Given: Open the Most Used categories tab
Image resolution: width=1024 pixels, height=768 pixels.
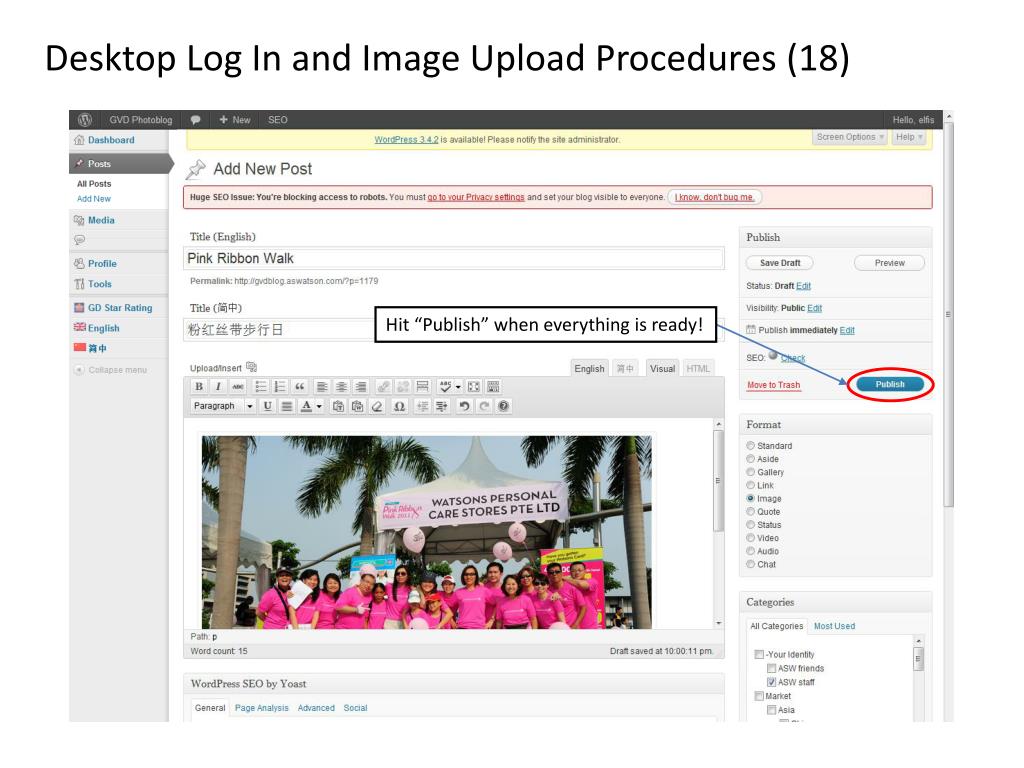Looking at the screenshot, I should (x=834, y=626).
